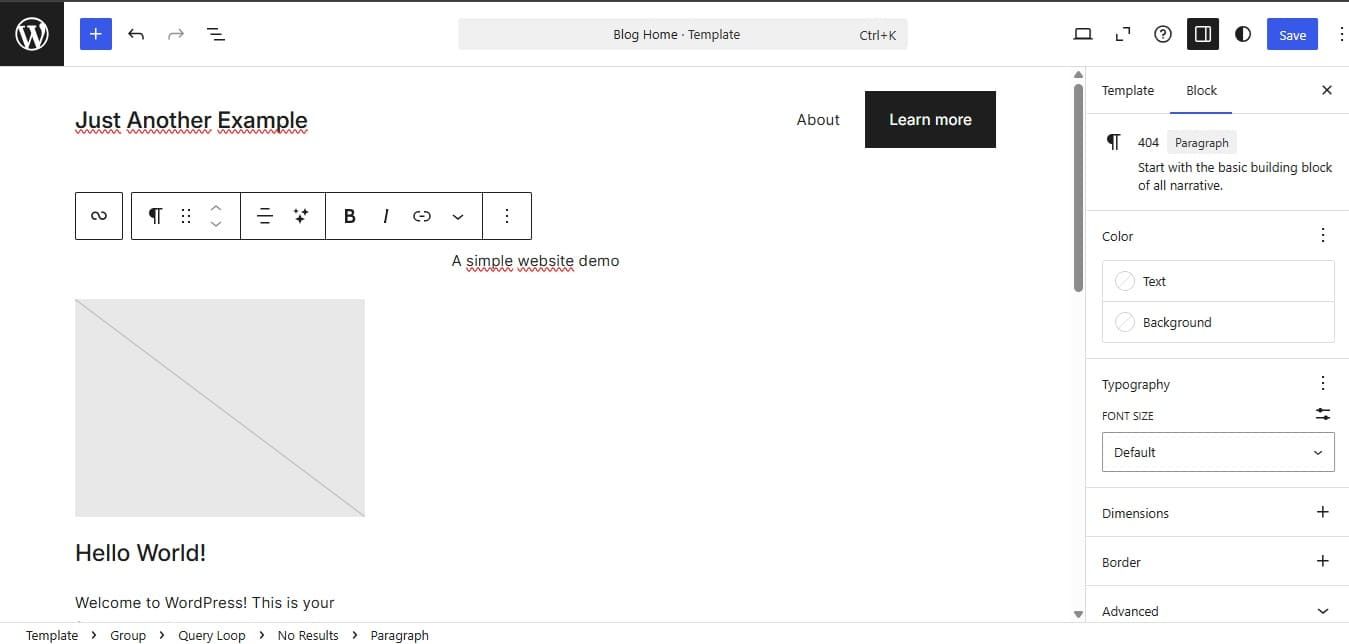Open the Document Overview list view
The height and width of the screenshot is (644, 1349).
216,33
